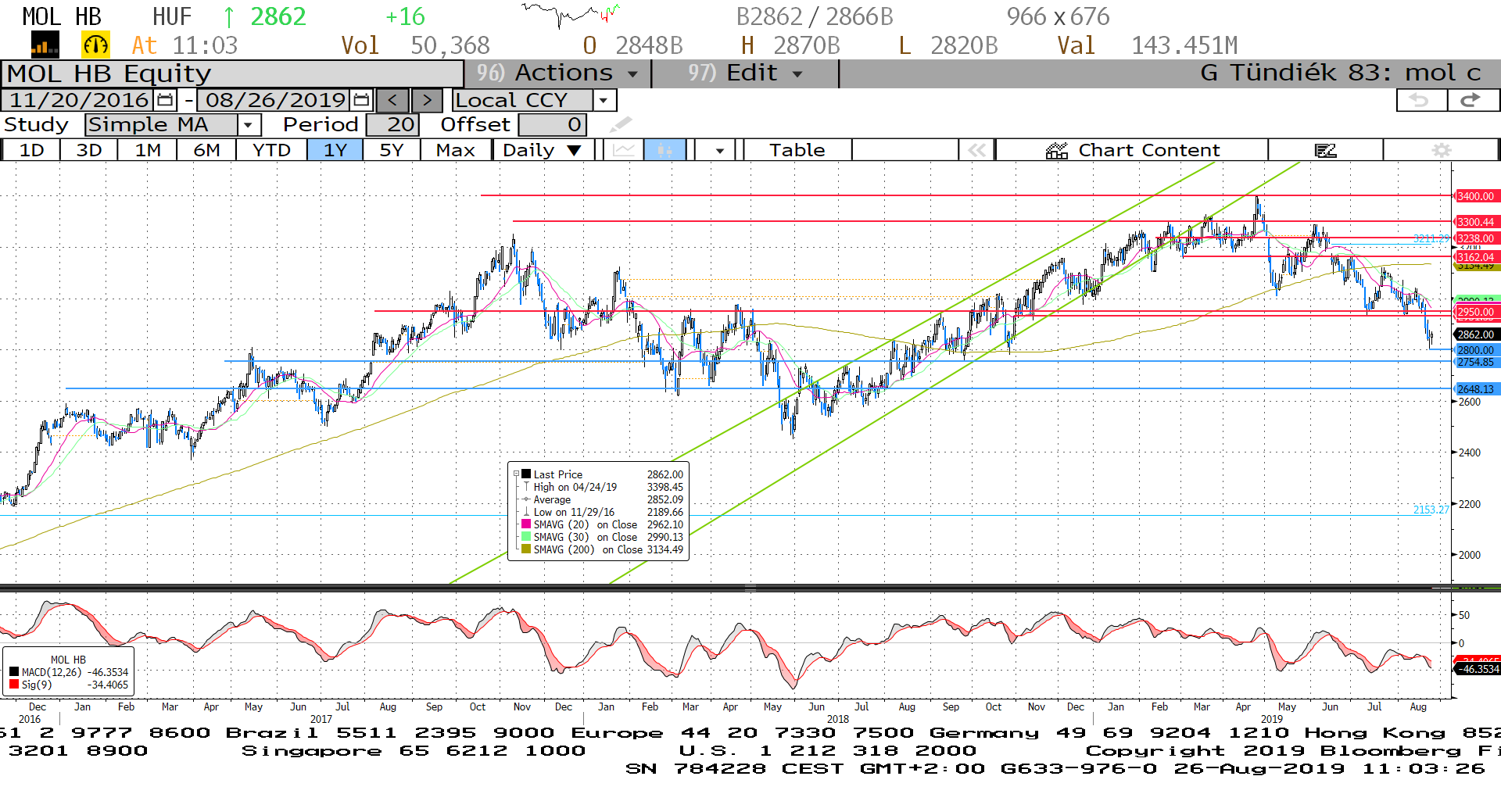Click the 2862.00 last price label
The height and width of the screenshot is (812, 1501).
point(1476,334)
